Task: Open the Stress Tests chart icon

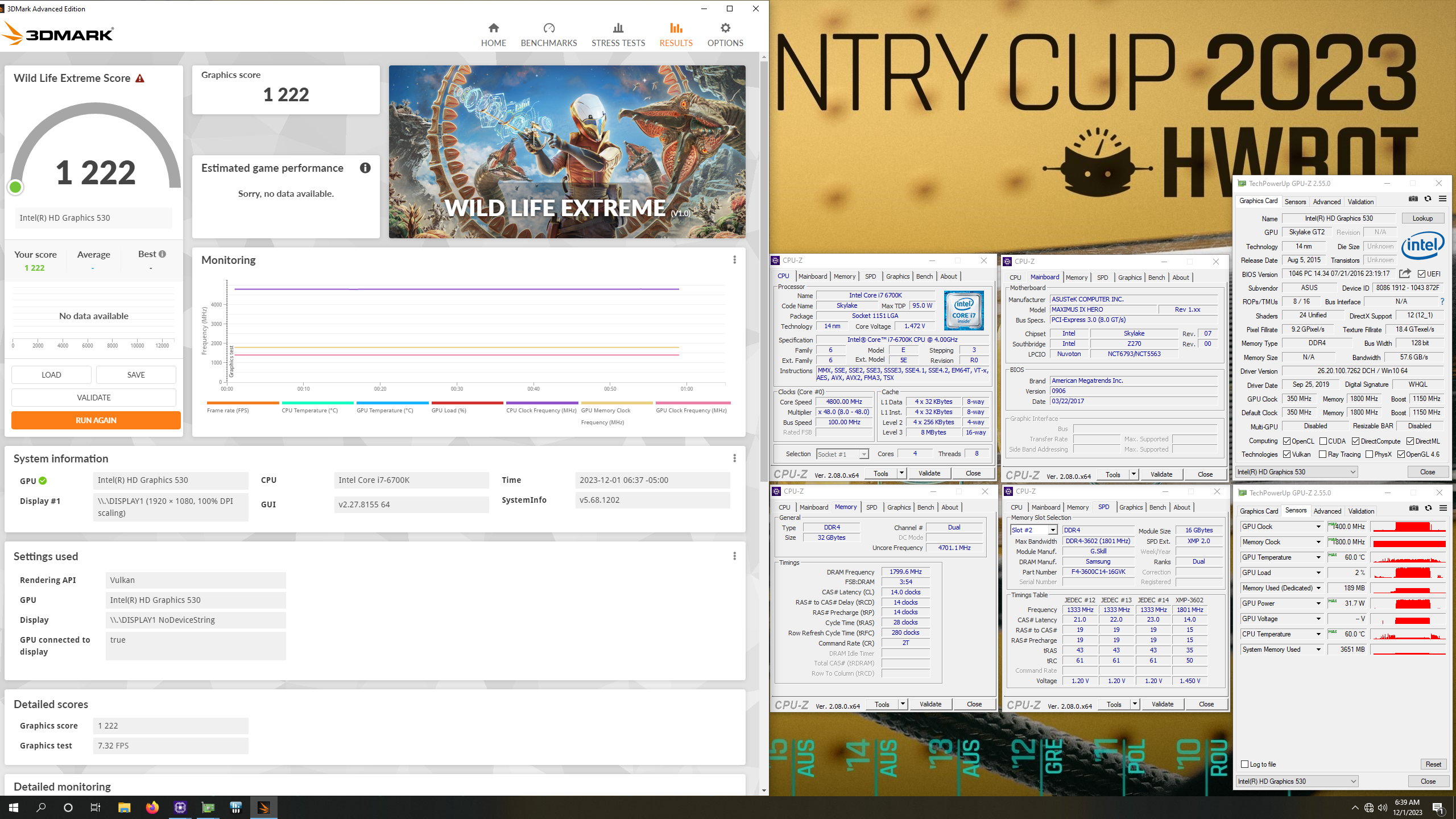Action: coord(618,28)
